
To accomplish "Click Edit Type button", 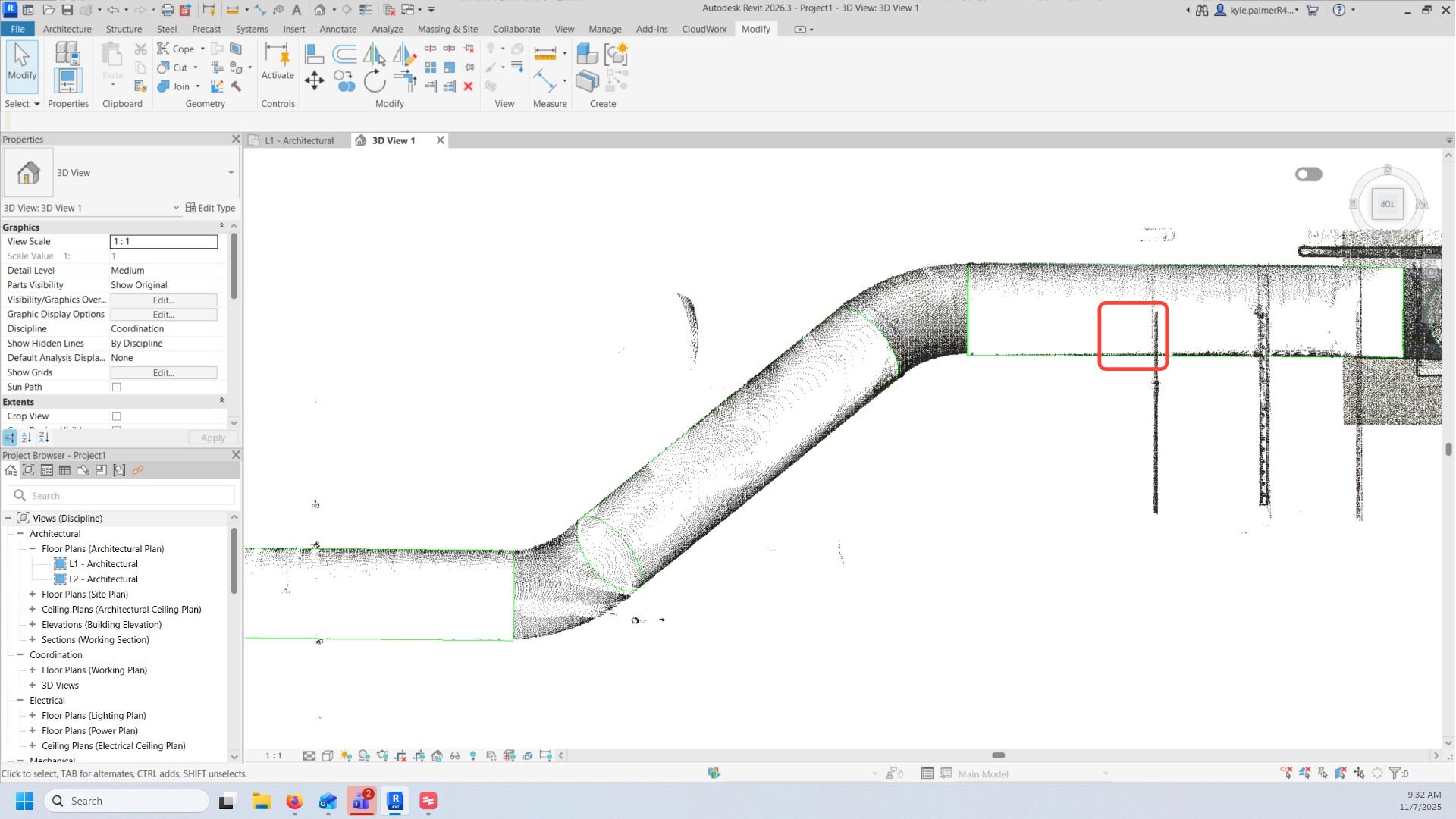I will coord(211,208).
